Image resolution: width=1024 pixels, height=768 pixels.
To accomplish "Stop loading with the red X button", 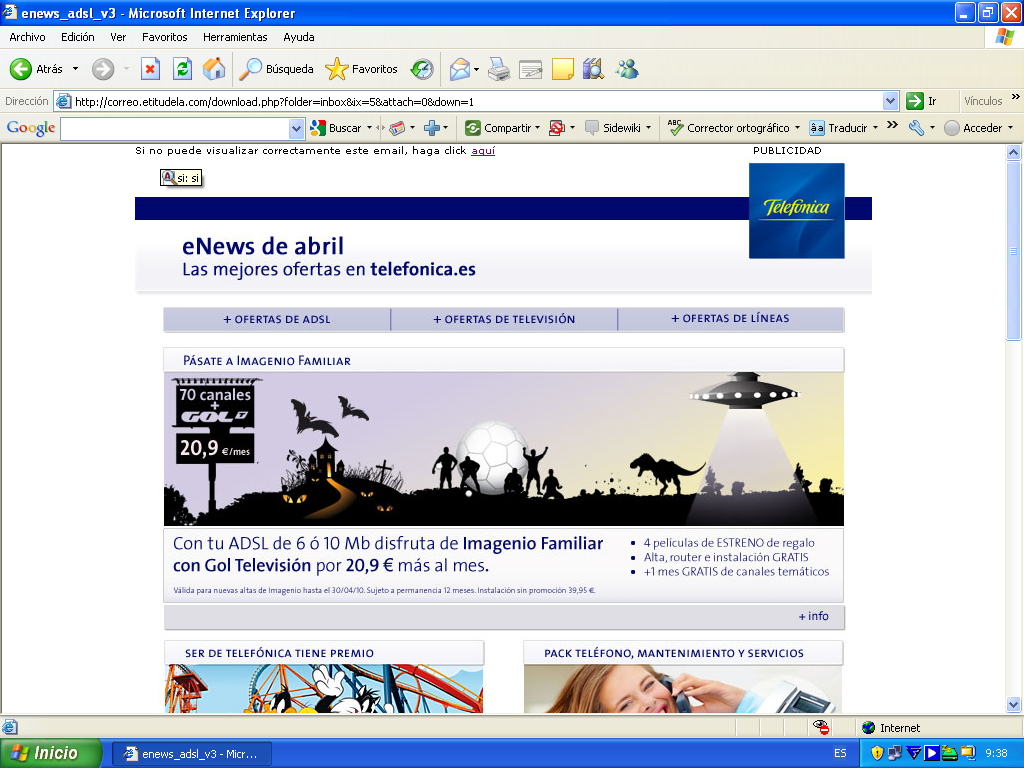I will point(150,69).
